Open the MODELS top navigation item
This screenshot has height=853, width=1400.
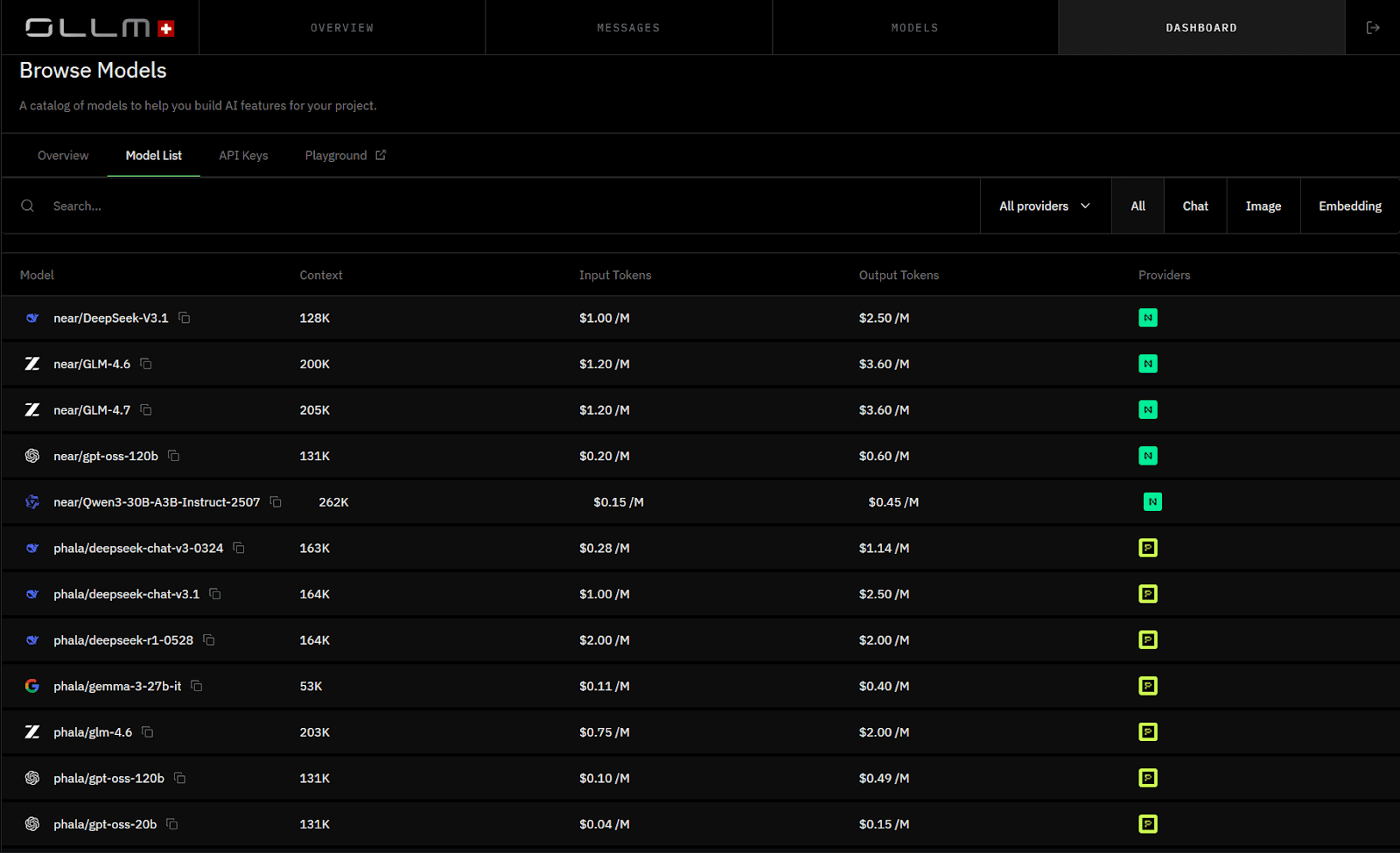tap(915, 28)
